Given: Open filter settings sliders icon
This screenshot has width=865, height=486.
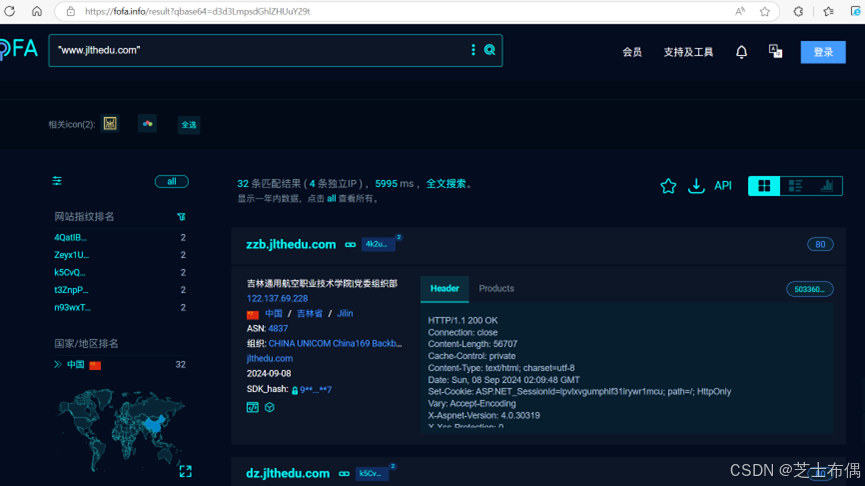Looking at the screenshot, I should pos(57,181).
